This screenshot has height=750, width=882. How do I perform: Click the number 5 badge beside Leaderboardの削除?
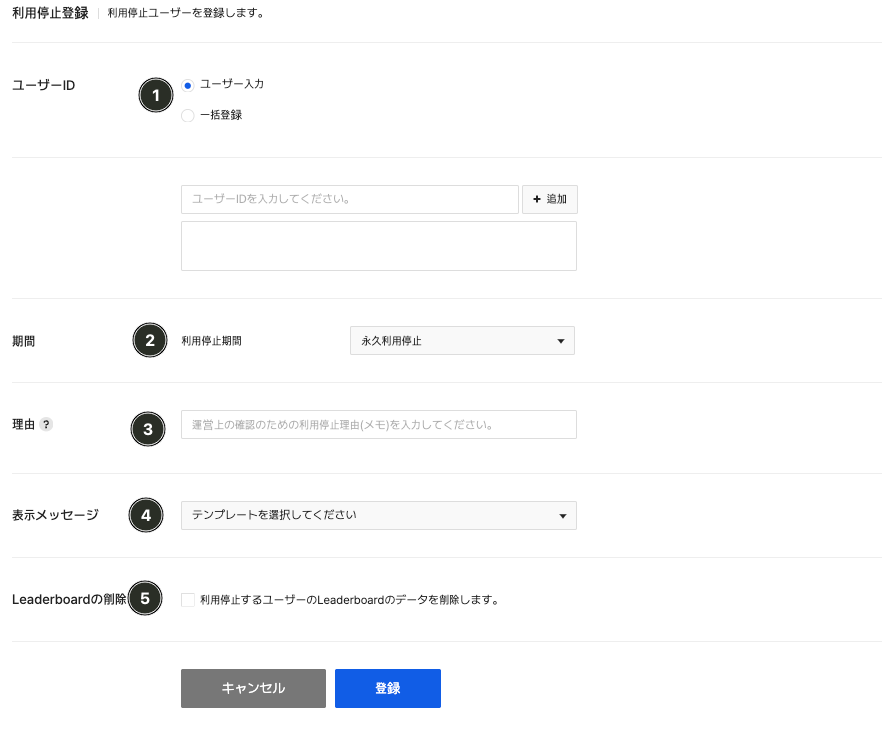145,599
